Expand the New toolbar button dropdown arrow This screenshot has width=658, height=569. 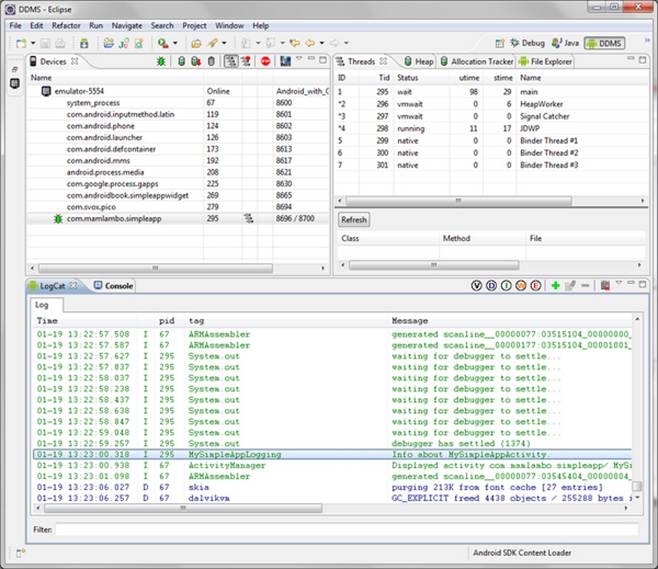click(33, 44)
